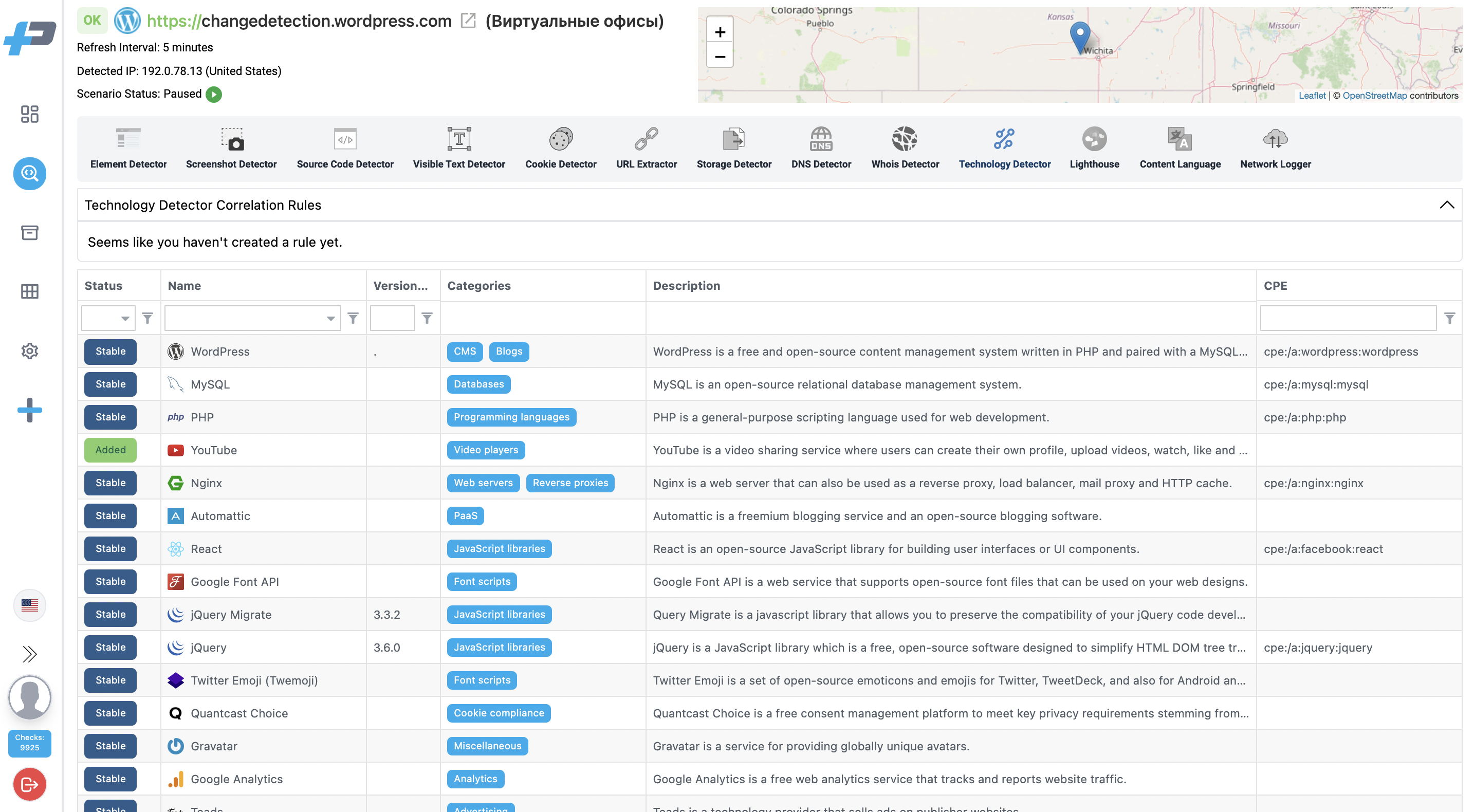The width and height of the screenshot is (1474, 812).
Task: Open site URL in new tab icon
Action: point(468,21)
